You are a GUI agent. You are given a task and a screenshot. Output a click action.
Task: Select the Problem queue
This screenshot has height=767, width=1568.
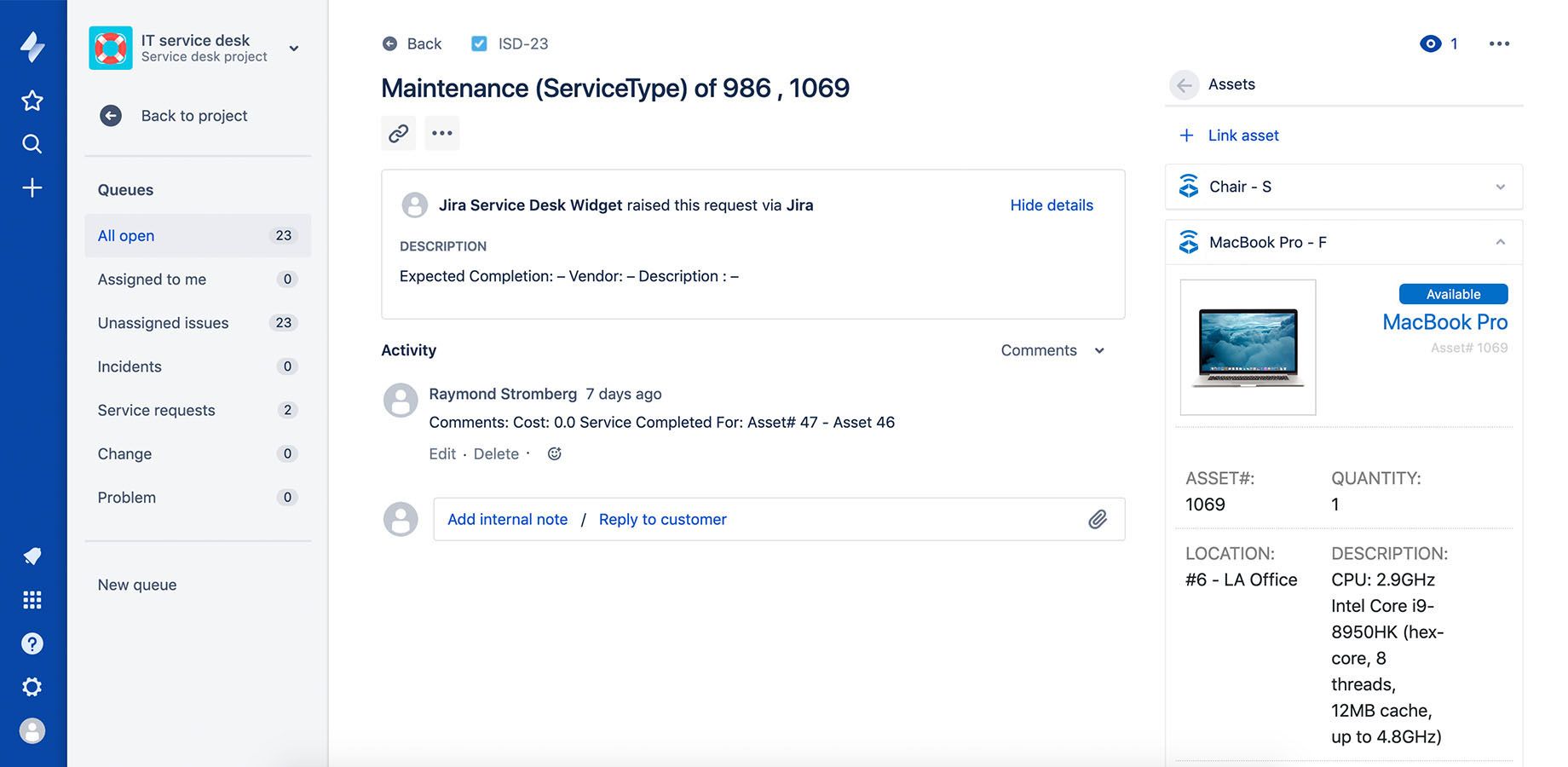tap(198, 497)
